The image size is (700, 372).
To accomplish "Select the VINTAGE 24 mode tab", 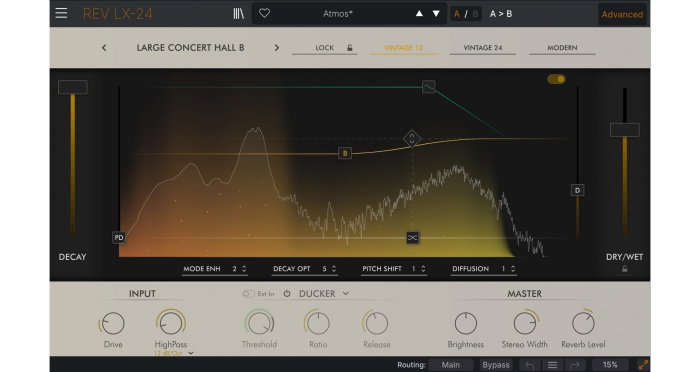I will 483,48.
